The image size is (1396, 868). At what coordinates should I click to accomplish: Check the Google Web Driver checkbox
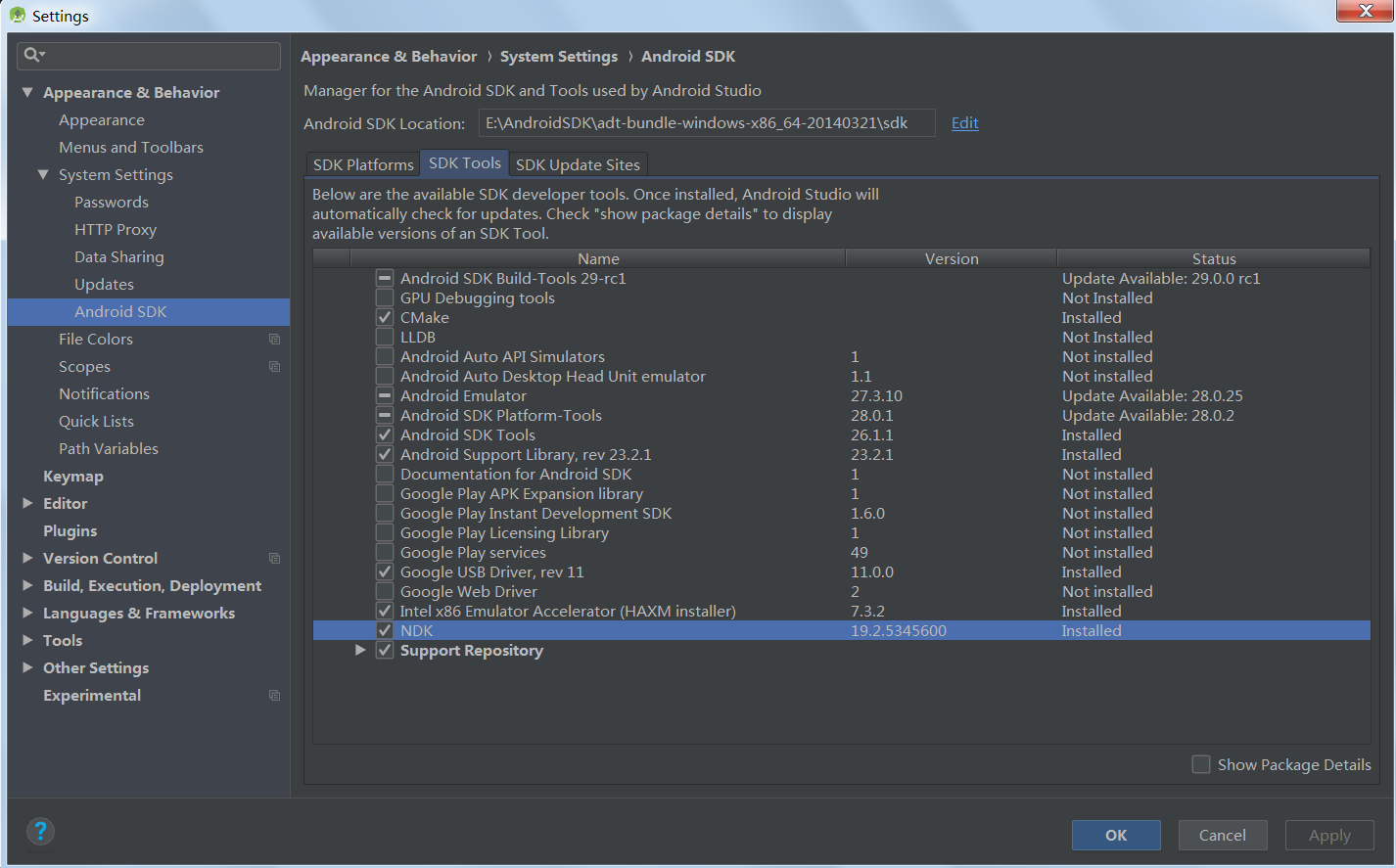[385, 592]
